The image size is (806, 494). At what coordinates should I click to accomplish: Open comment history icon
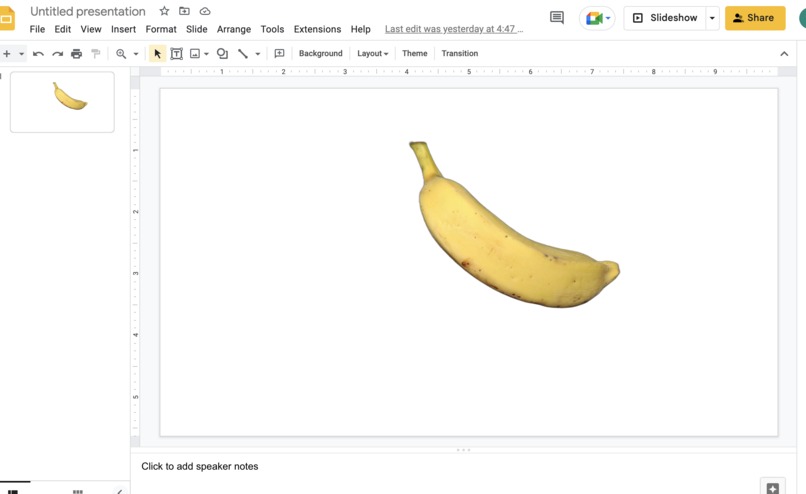pos(556,17)
